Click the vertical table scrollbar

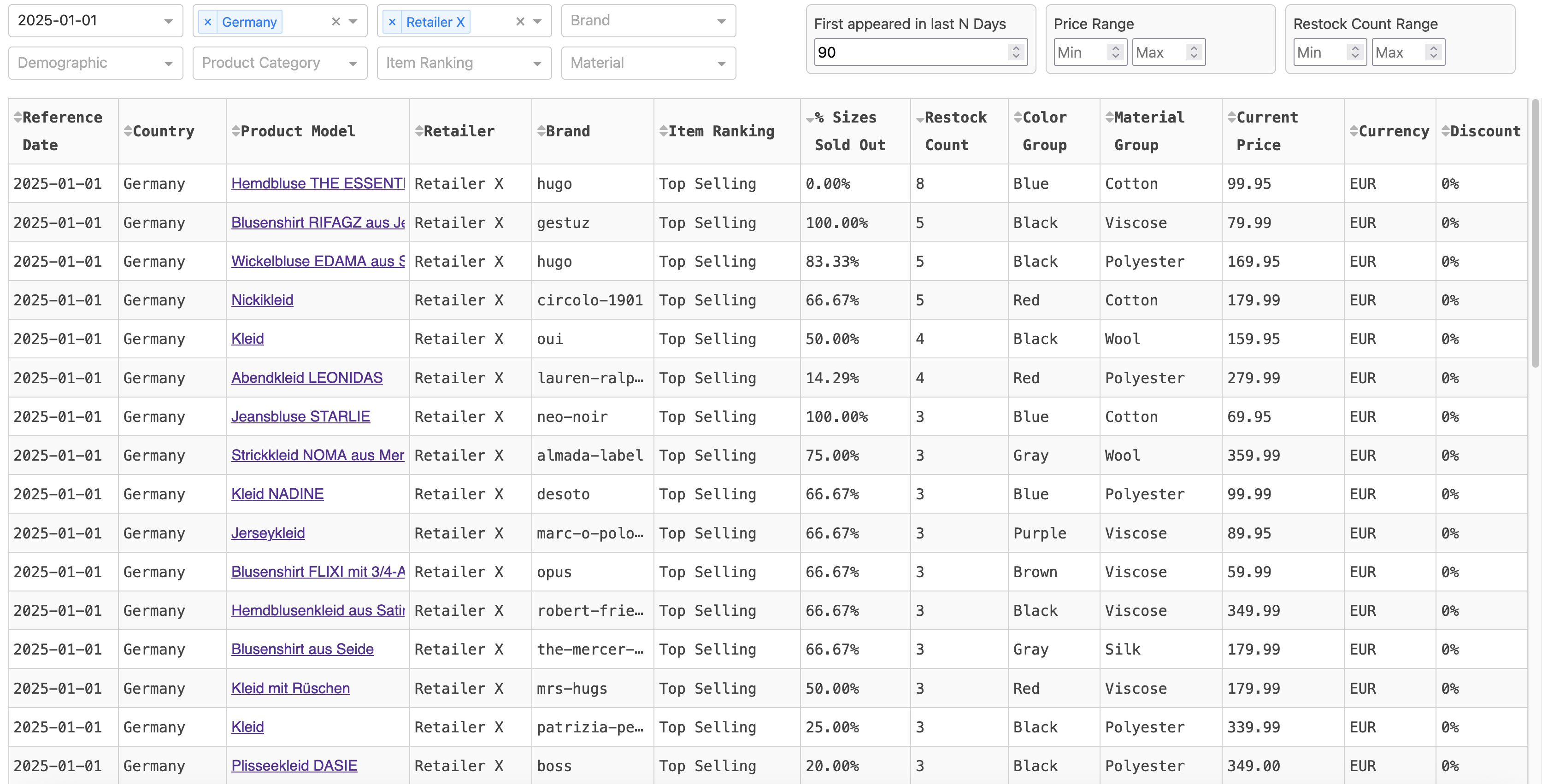pos(1536,234)
